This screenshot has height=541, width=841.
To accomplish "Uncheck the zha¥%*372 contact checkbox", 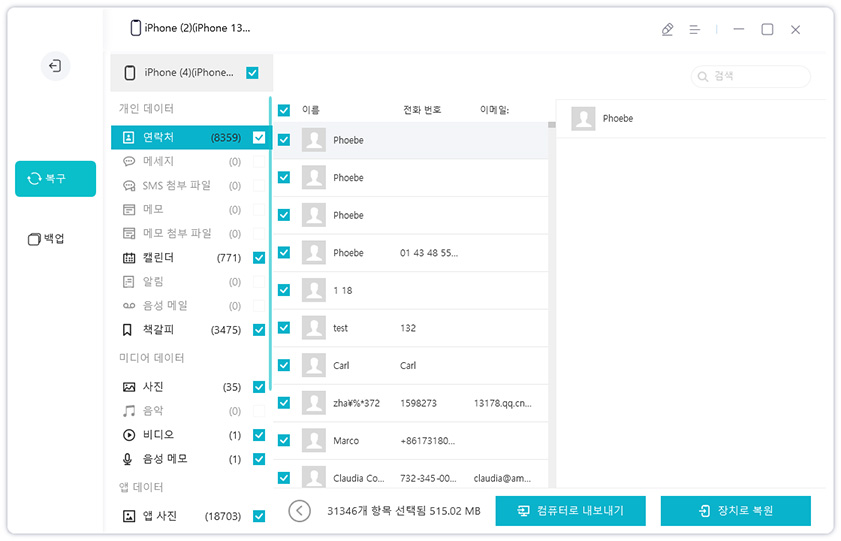I will pyautogui.click(x=284, y=403).
